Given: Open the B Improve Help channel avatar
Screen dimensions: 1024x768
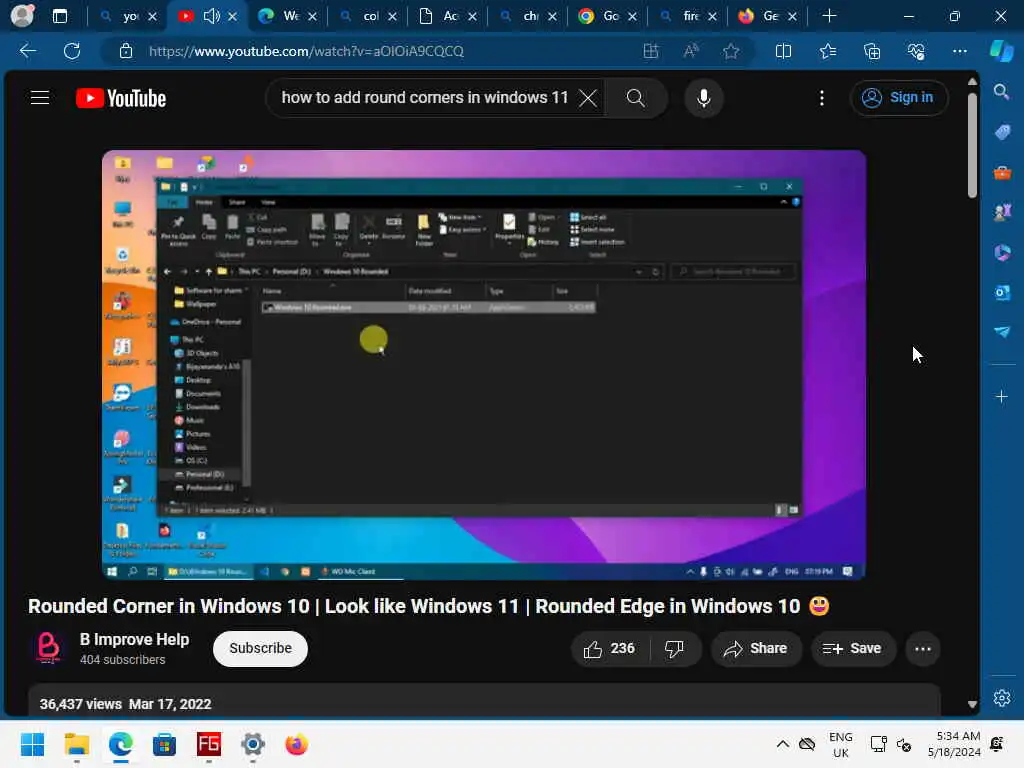Looking at the screenshot, I should [48, 648].
